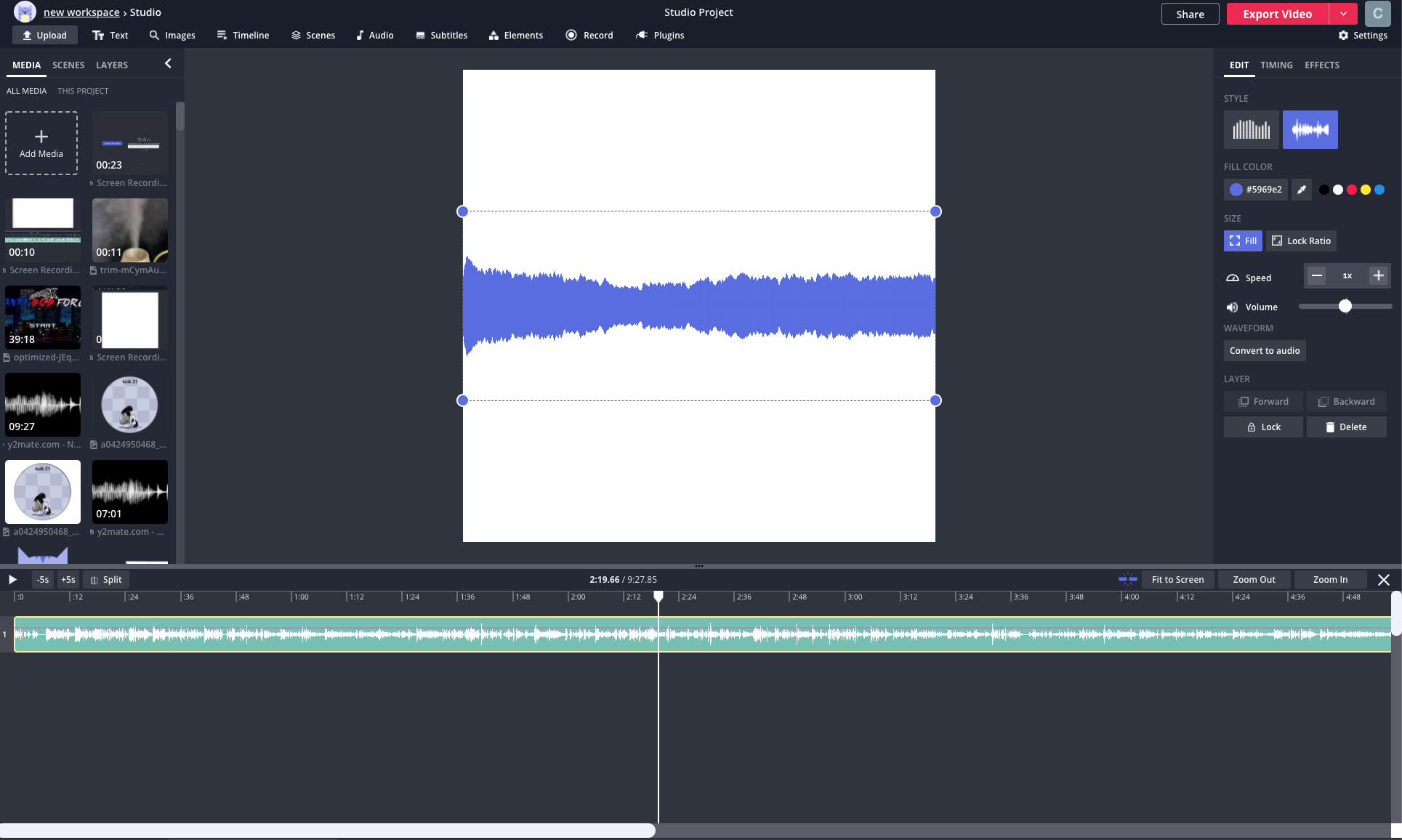
Task: Open the Record tool
Action: (x=589, y=35)
